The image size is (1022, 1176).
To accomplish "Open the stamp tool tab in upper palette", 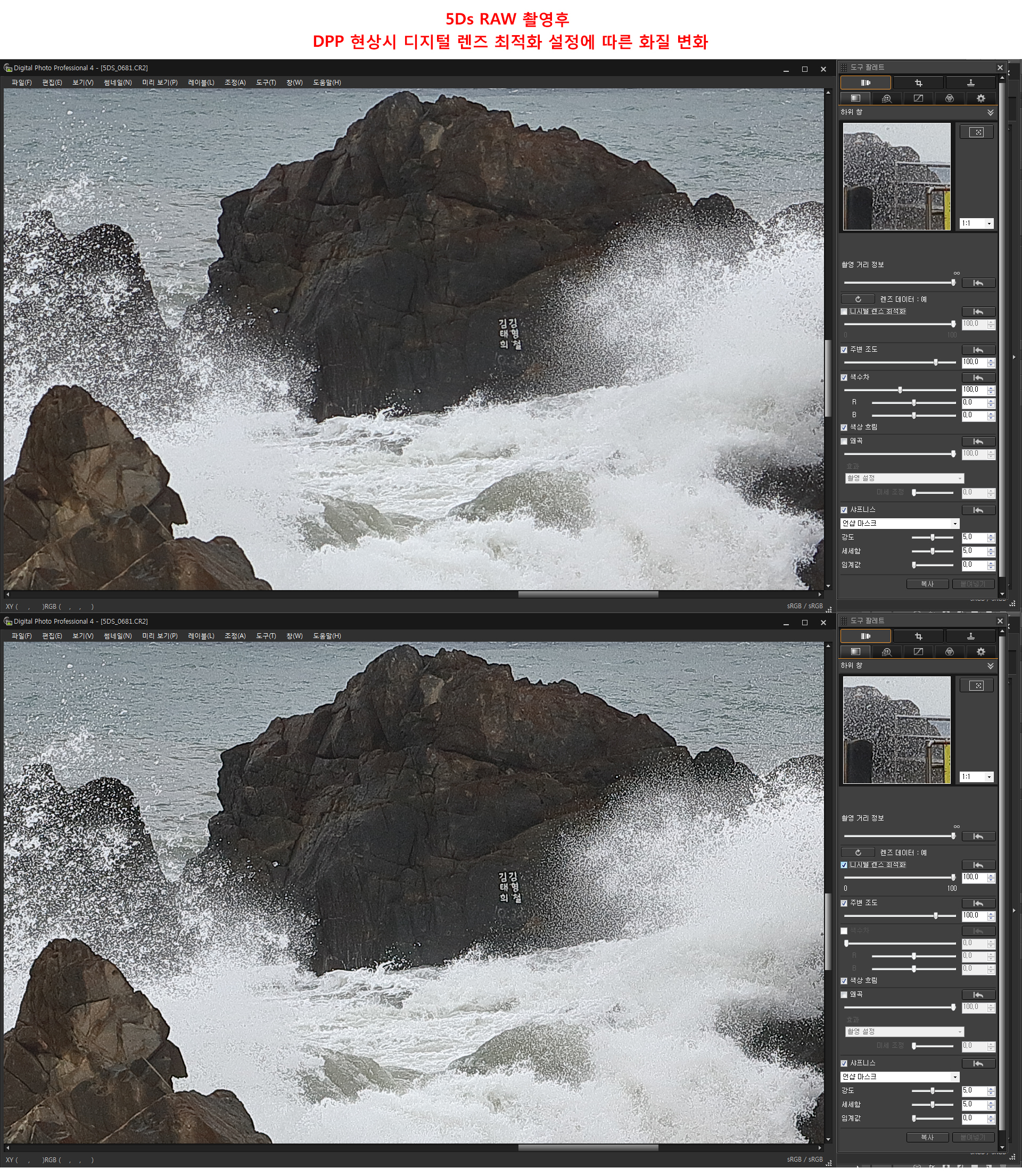I will [971, 83].
